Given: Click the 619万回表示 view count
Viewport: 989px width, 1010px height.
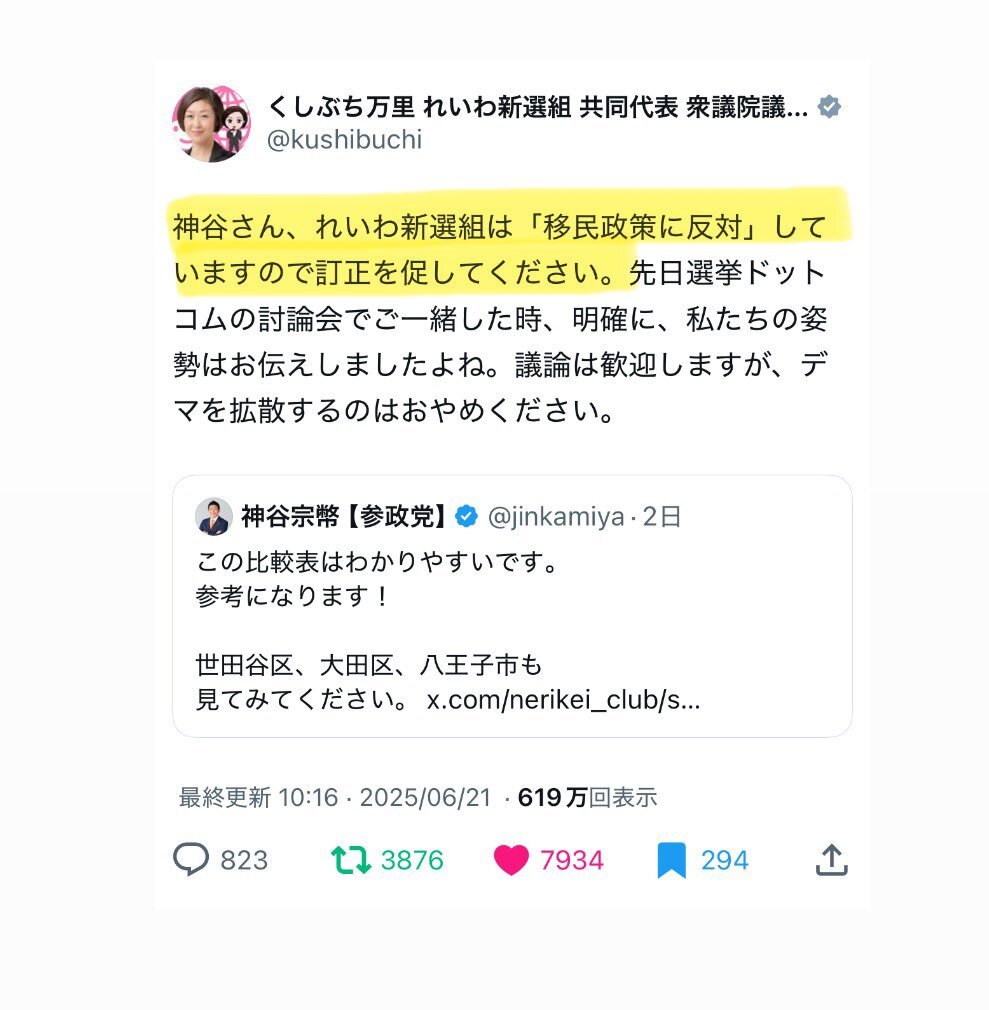Looking at the screenshot, I should click(x=588, y=797).
